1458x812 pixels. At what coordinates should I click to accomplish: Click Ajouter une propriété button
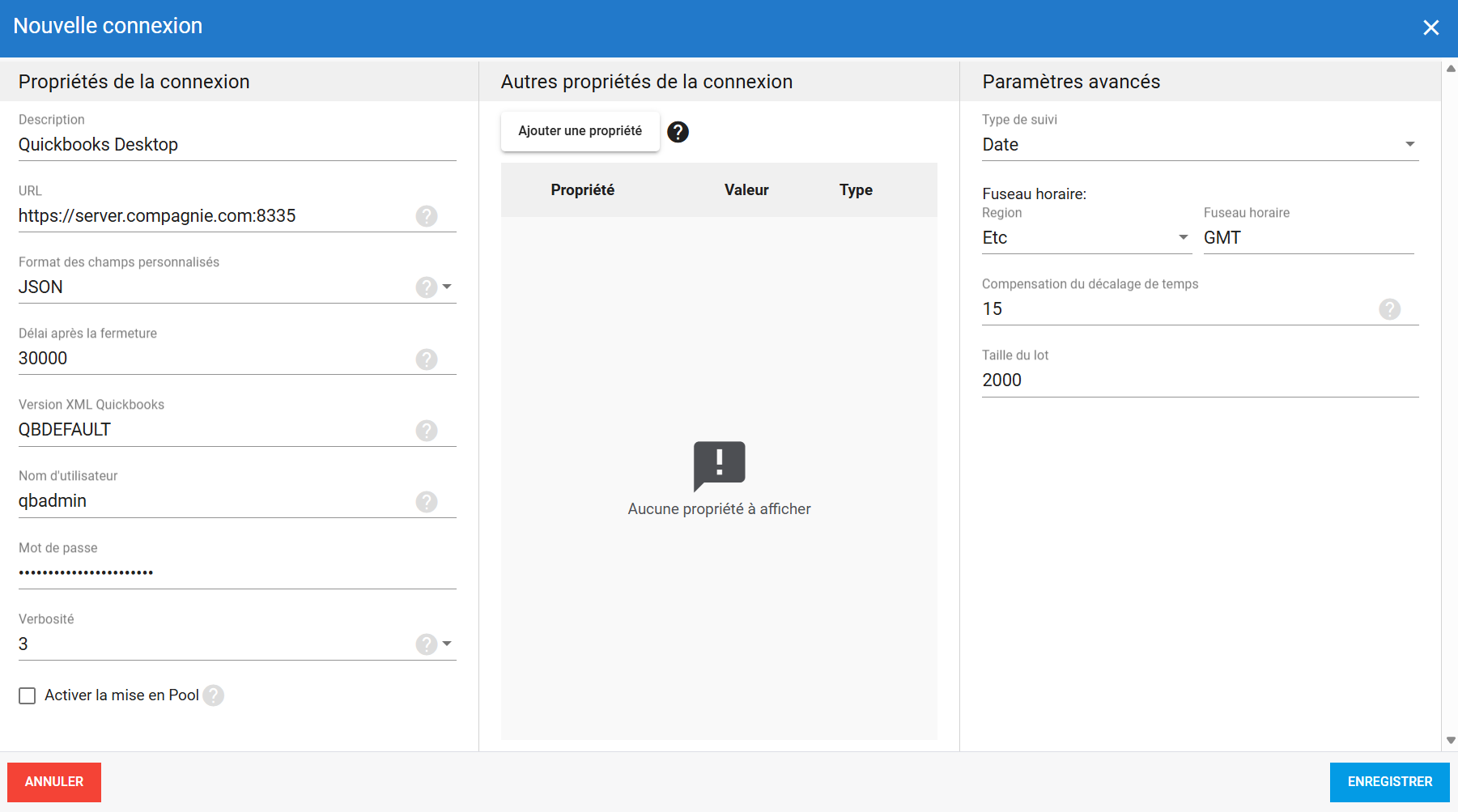pyautogui.click(x=580, y=131)
